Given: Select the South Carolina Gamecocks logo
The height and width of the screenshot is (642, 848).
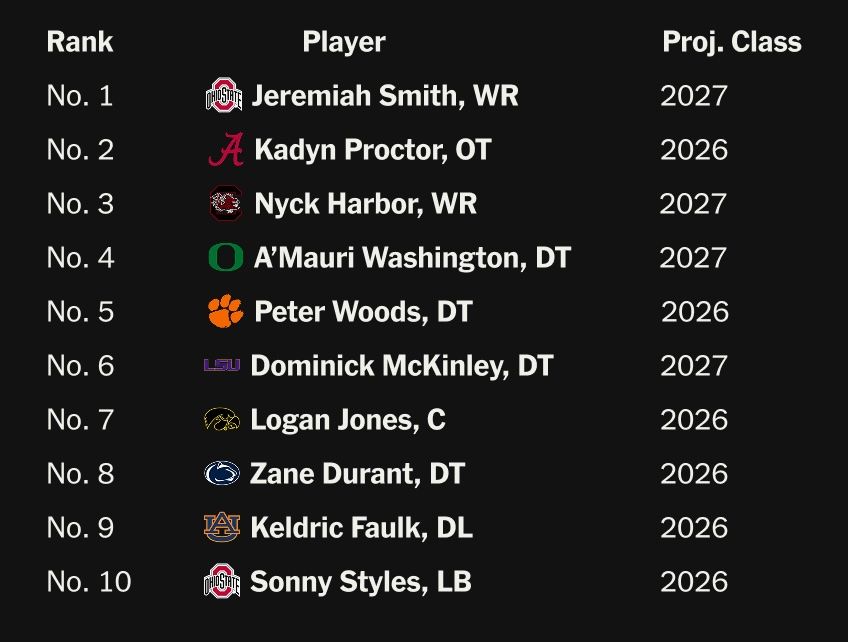Looking at the screenshot, I should (x=226, y=204).
